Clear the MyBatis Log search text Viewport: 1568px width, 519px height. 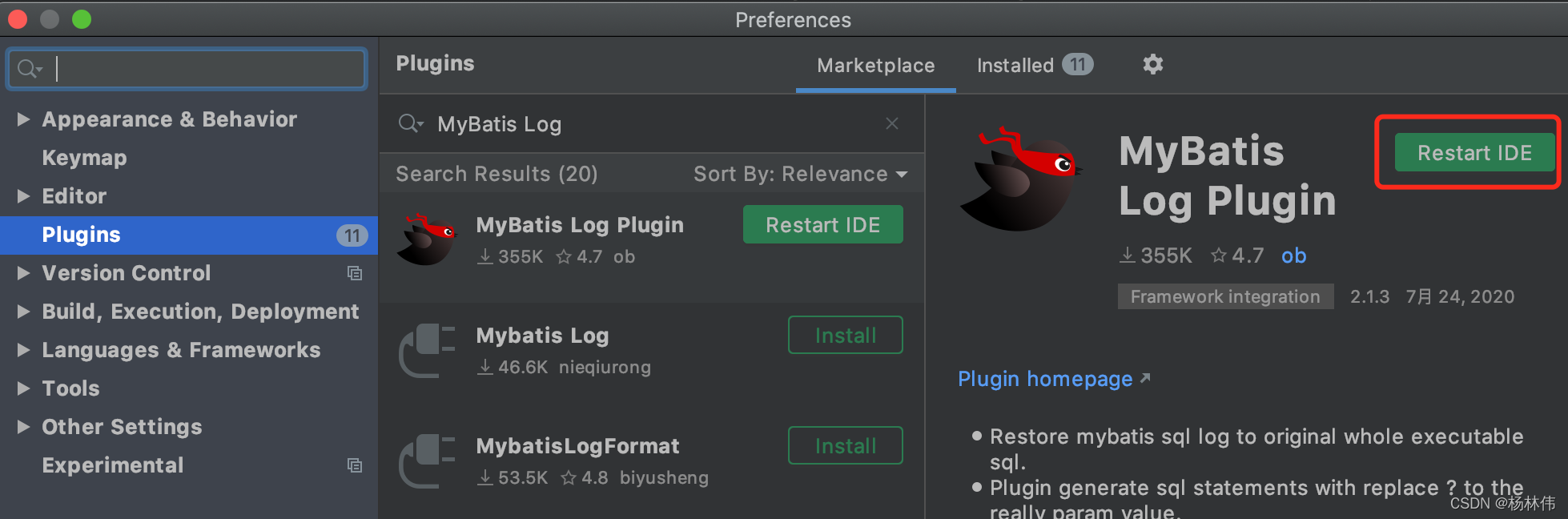pyautogui.click(x=891, y=123)
